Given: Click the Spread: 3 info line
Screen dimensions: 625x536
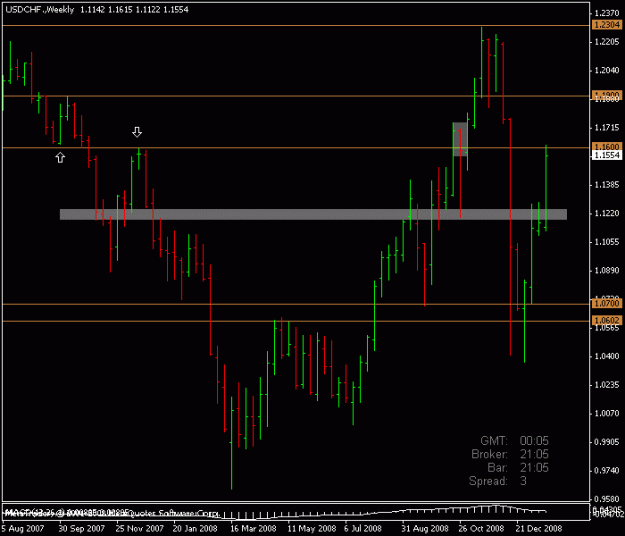Looking at the screenshot, I should coord(498,481).
